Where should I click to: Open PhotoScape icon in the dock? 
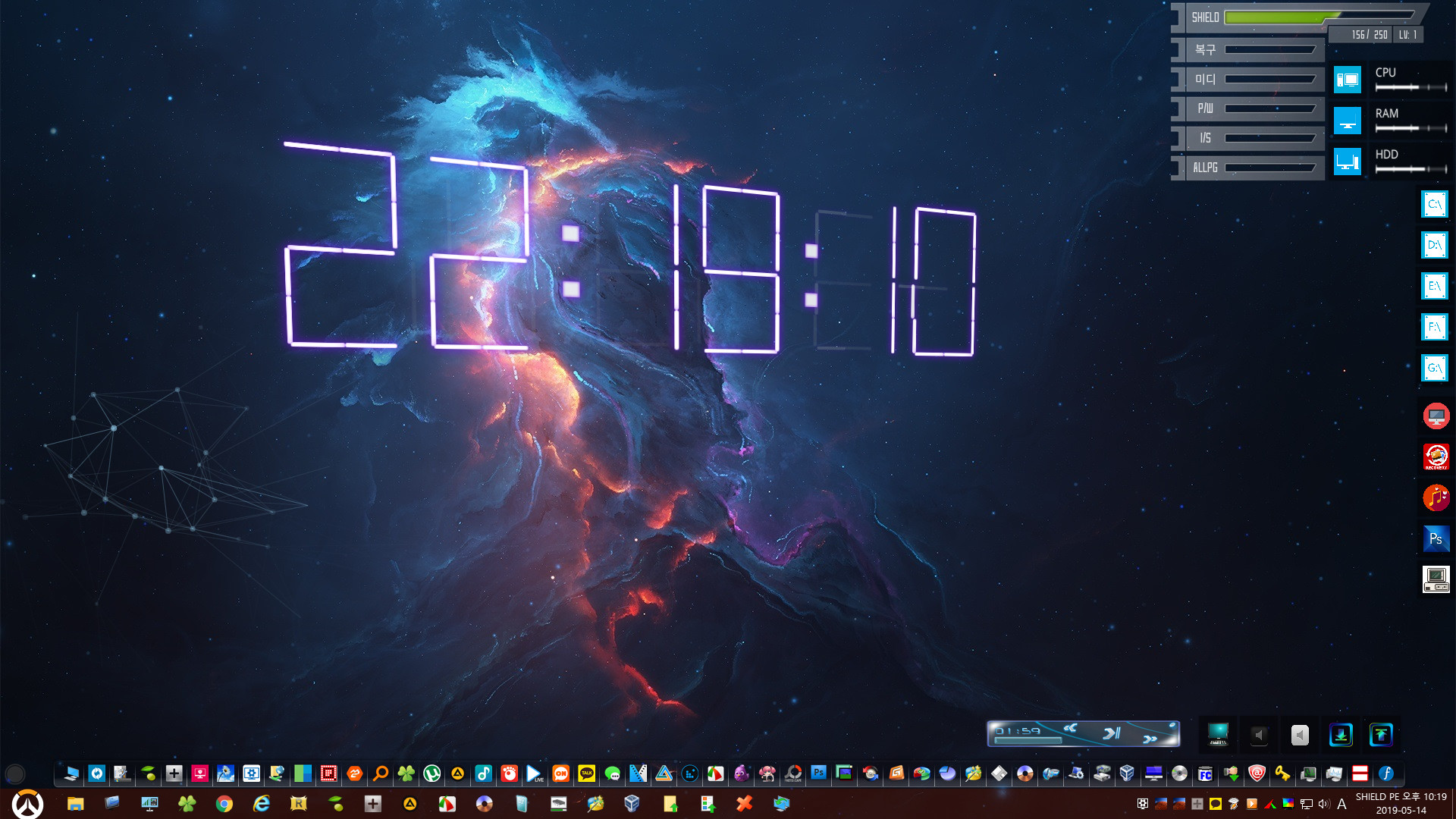[x=792, y=773]
